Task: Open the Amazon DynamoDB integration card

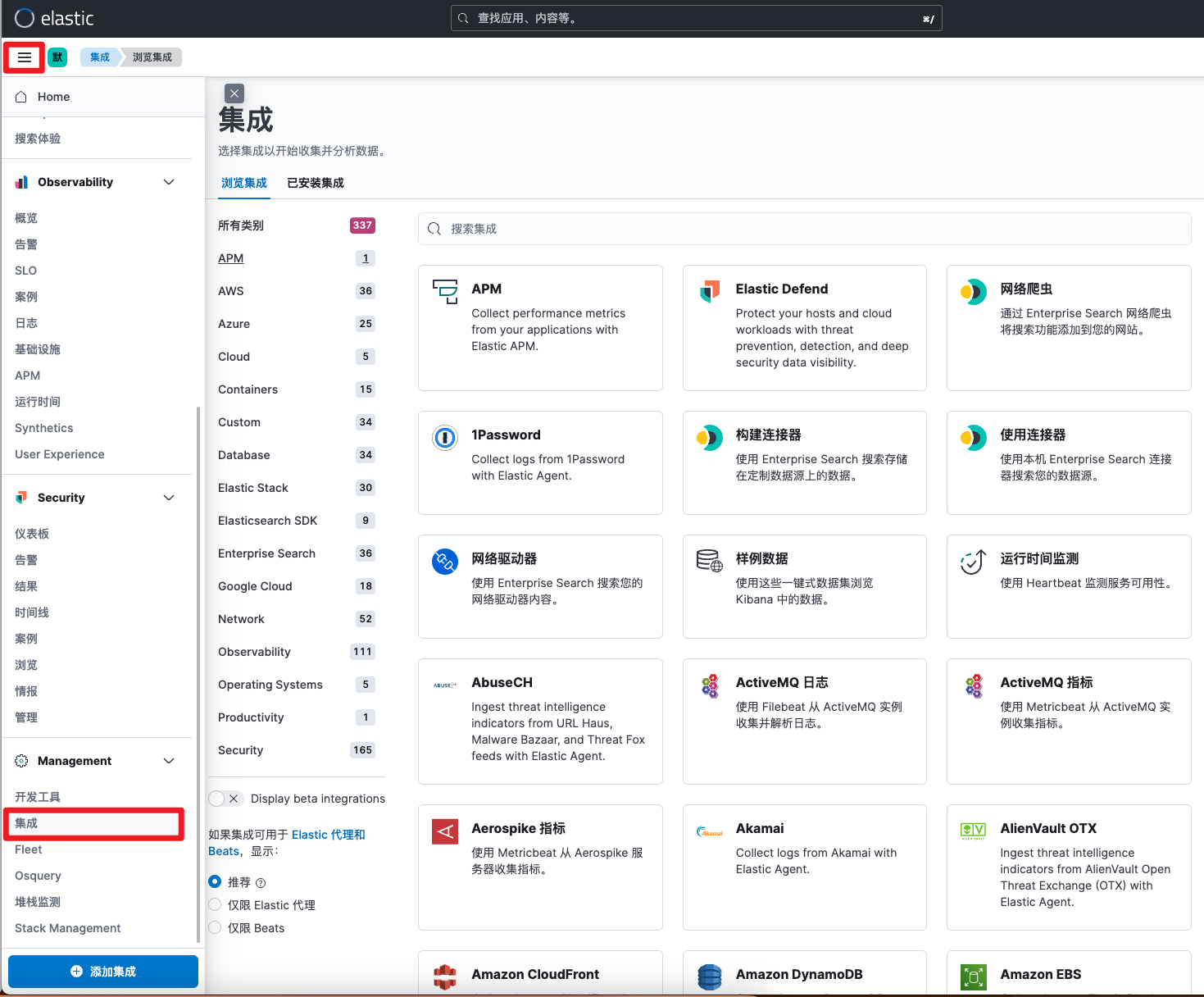Action: pyautogui.click(x=805, y=974)
